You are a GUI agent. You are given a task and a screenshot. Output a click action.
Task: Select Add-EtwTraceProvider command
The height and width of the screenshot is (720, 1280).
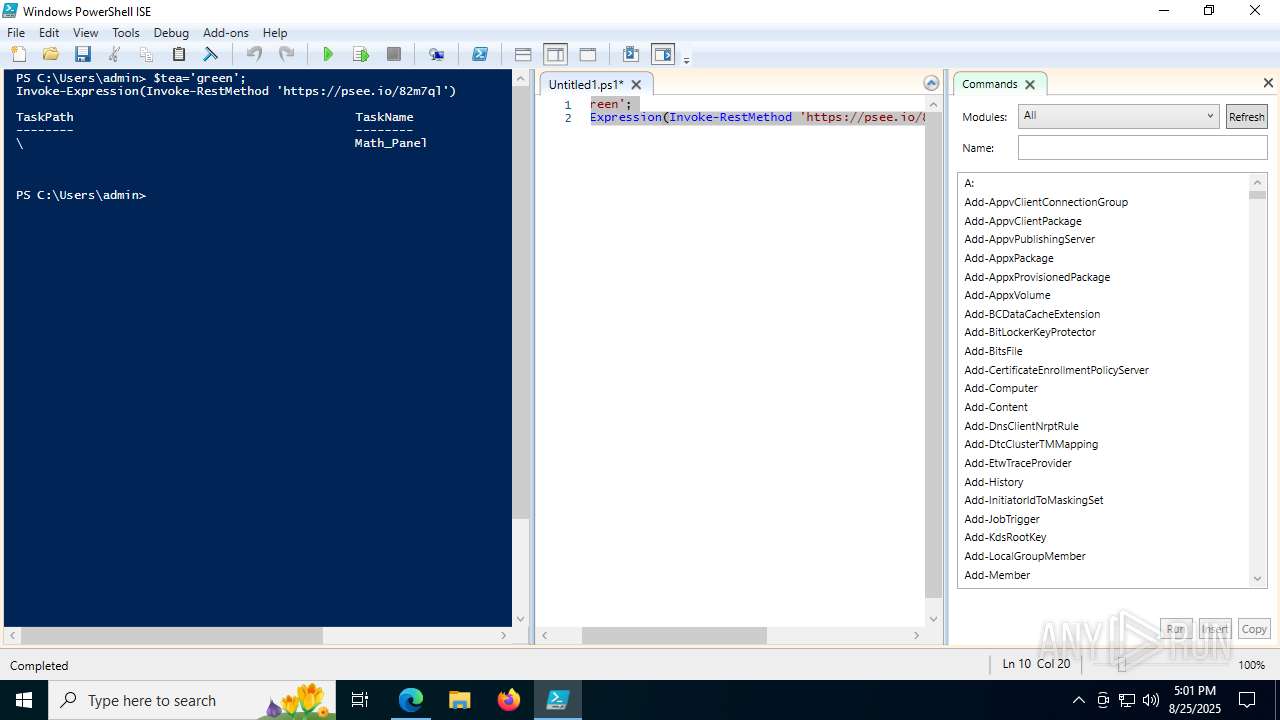pyautogui.click(x=1018, y=463)
